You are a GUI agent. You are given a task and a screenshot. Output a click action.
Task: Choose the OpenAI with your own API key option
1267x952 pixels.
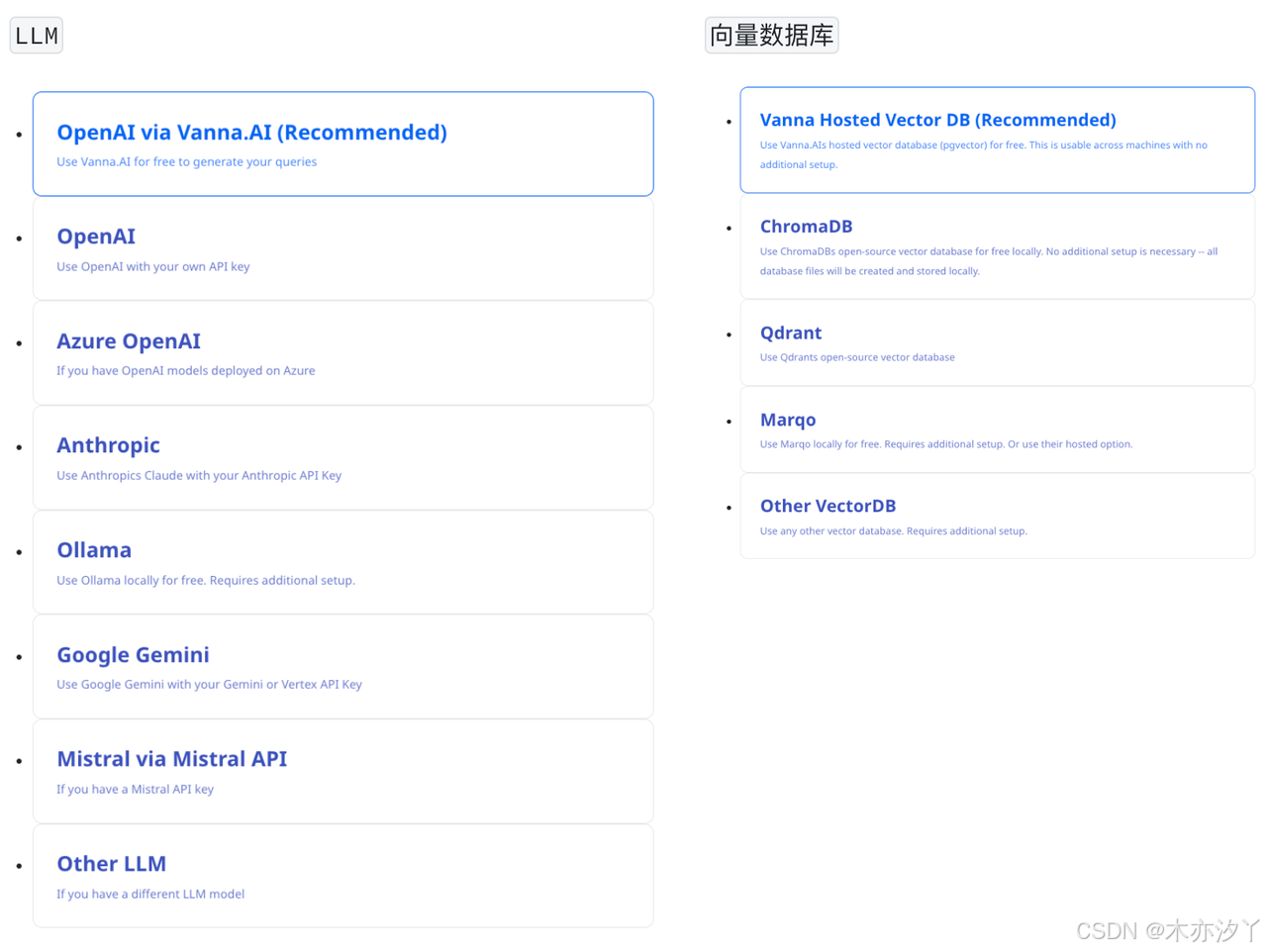coord(342,248)
